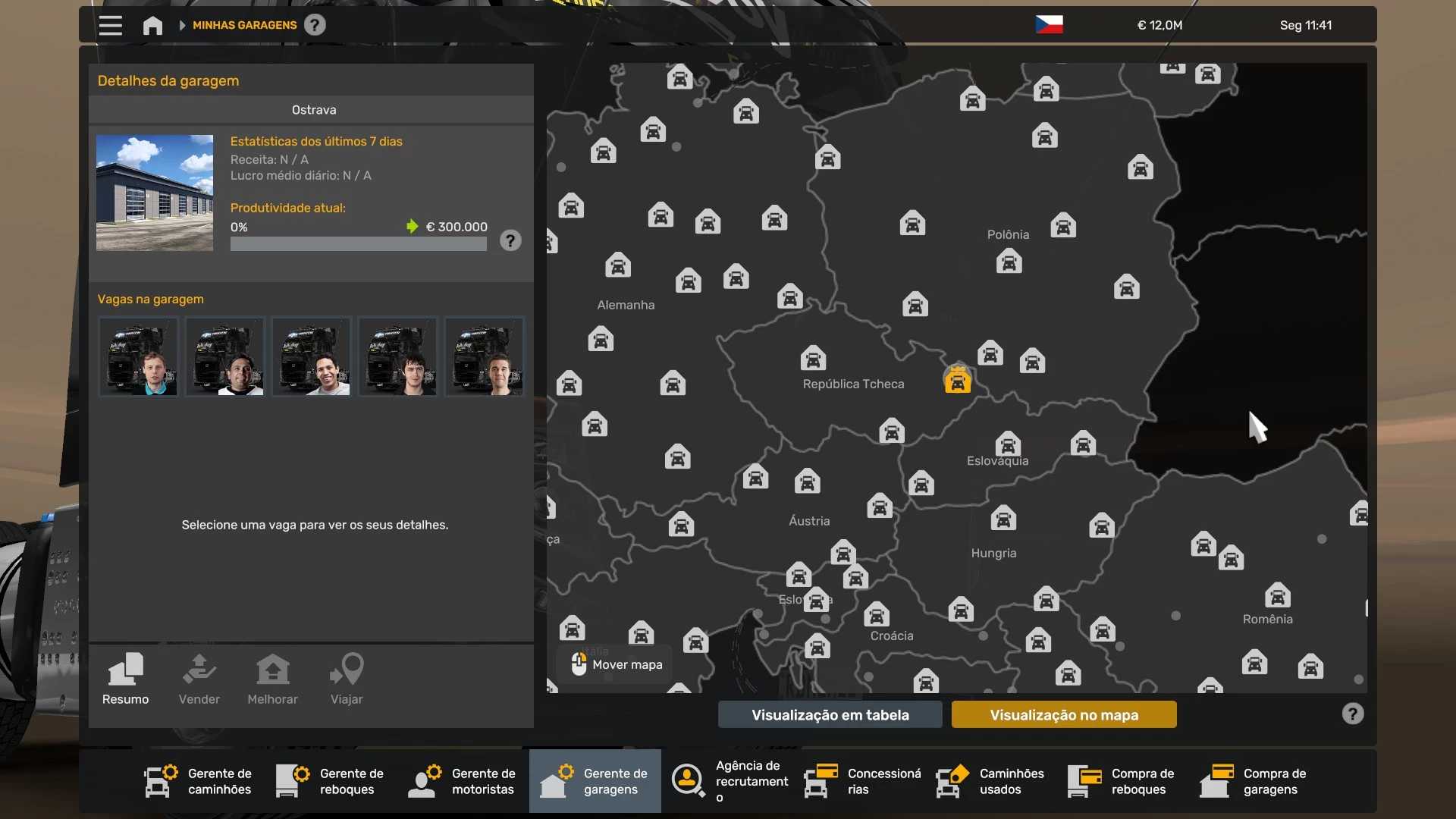This screenshot has width=1456, height=819.
Task: Click the productivity progress bar
Action: coord(358,244)
